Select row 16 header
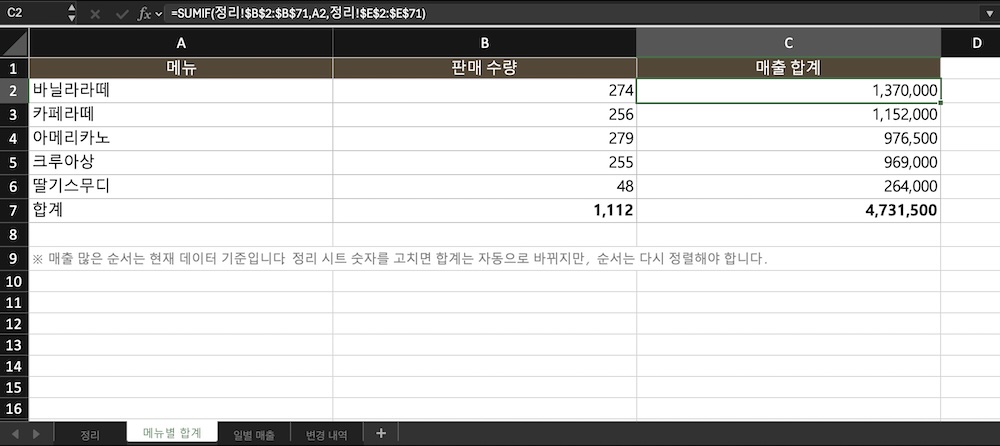Image resolution: width=1000 pixels, height=446 pixels. tap(14, 408)
